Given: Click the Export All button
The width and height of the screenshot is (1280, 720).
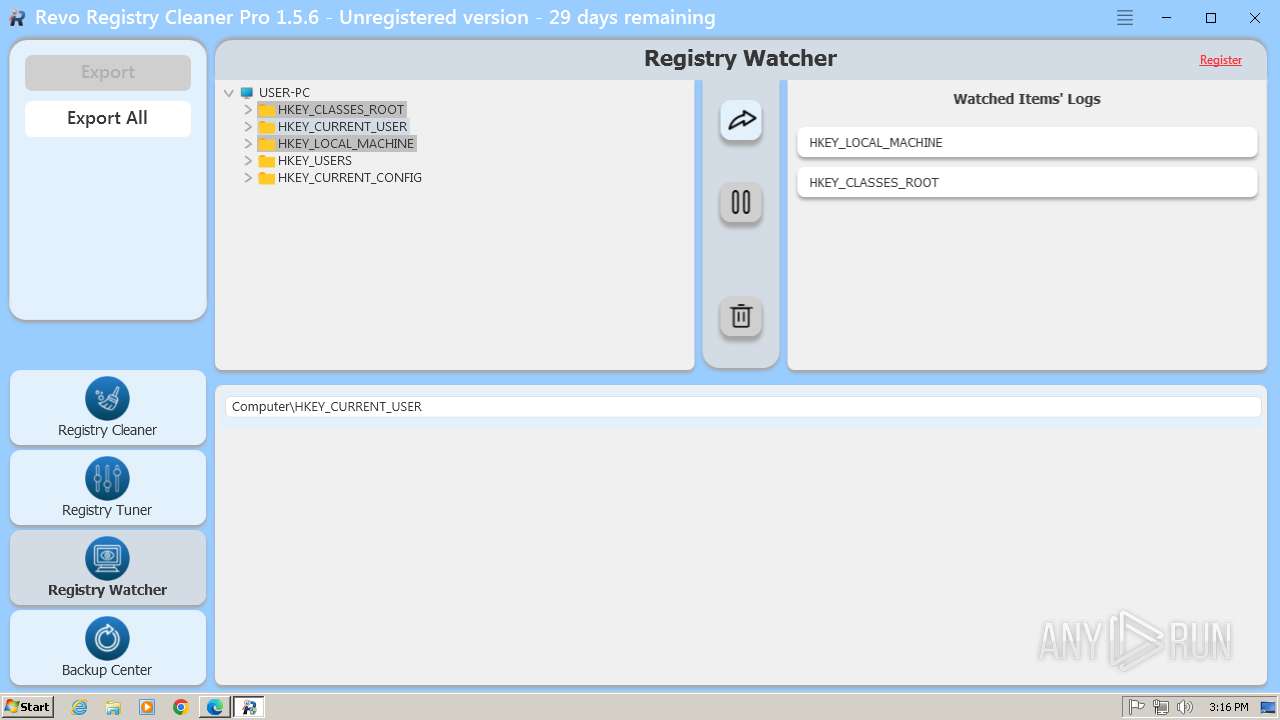Looking at the screenshot, I should (x=108, y=118).
